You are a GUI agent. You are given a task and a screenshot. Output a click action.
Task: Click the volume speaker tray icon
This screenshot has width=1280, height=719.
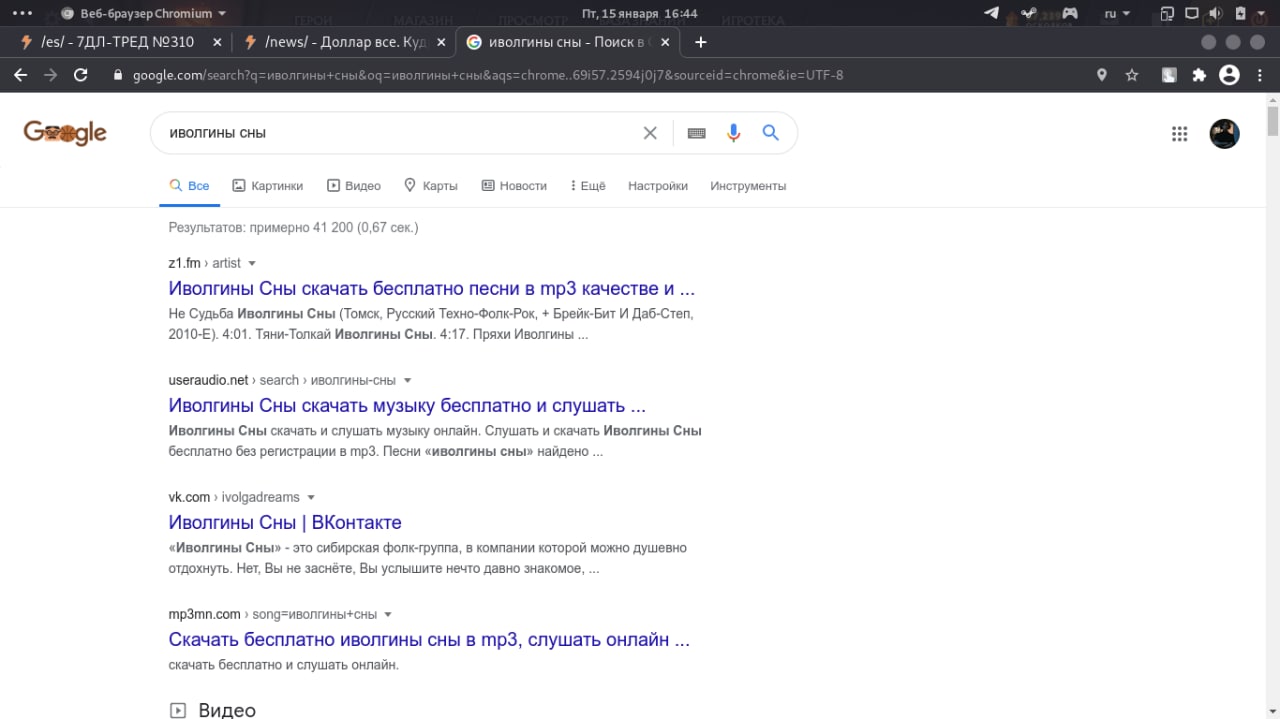point(1215,14)
